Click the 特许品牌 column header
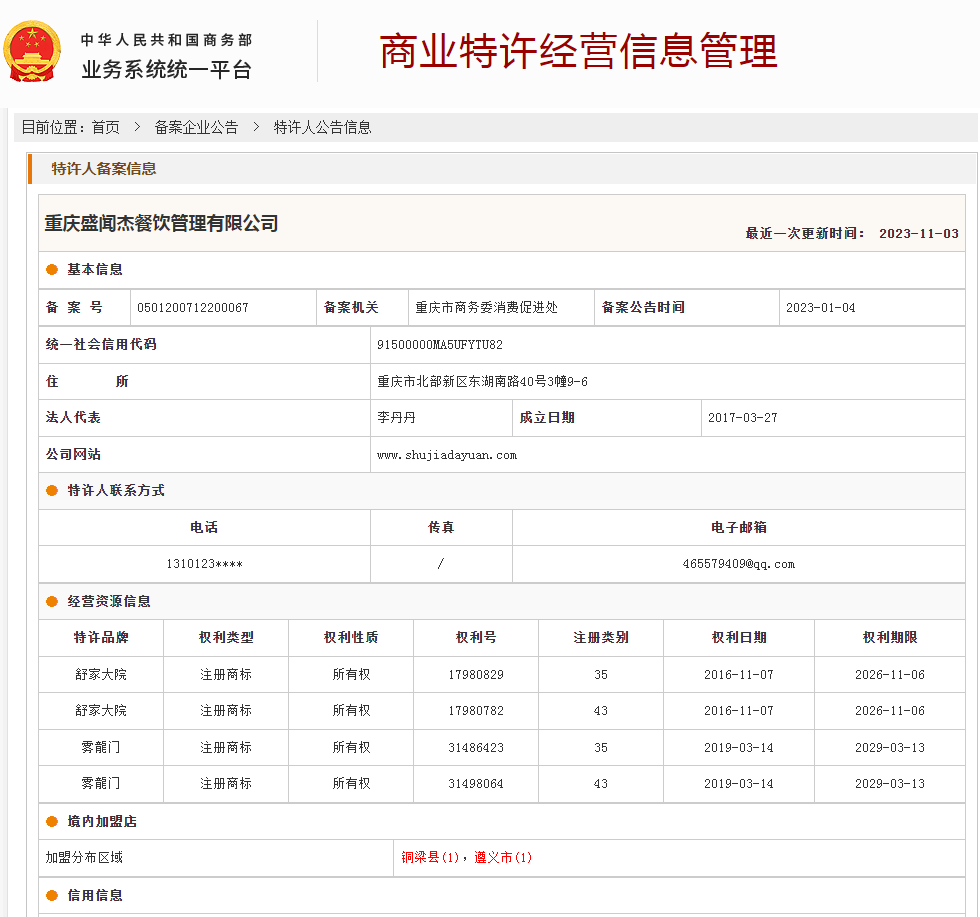Viewport: 980px width, 917px height. pos(101,638)
